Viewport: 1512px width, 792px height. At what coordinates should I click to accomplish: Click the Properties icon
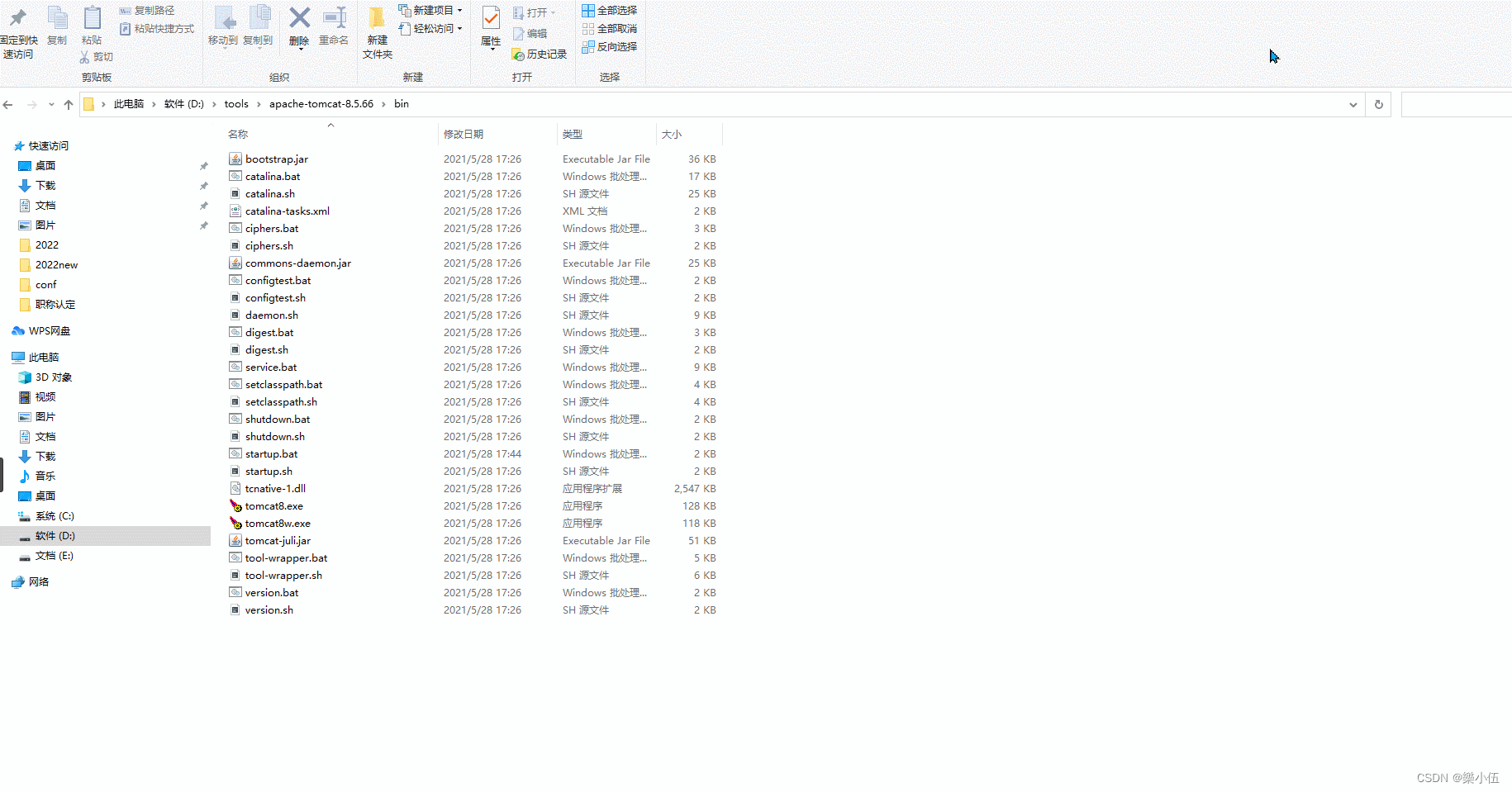491,17
